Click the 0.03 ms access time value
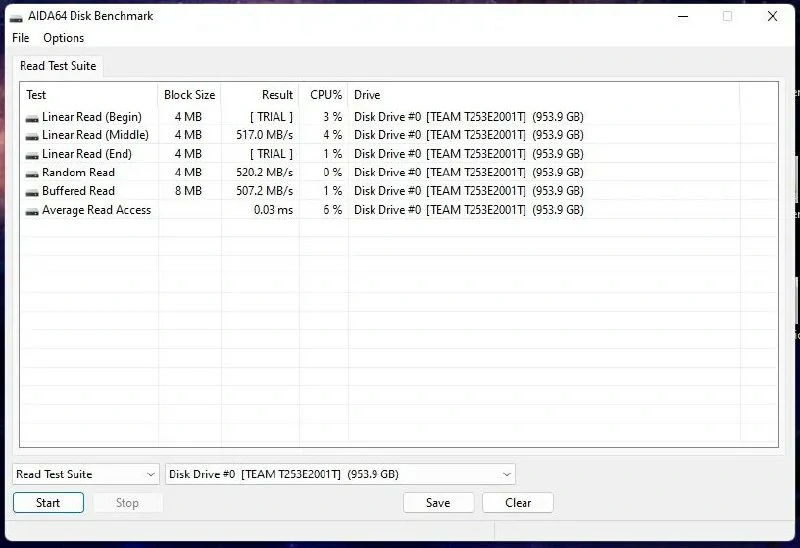Image resolution: width=800 pixels, height=548 pixels. (x=273, y=210)
